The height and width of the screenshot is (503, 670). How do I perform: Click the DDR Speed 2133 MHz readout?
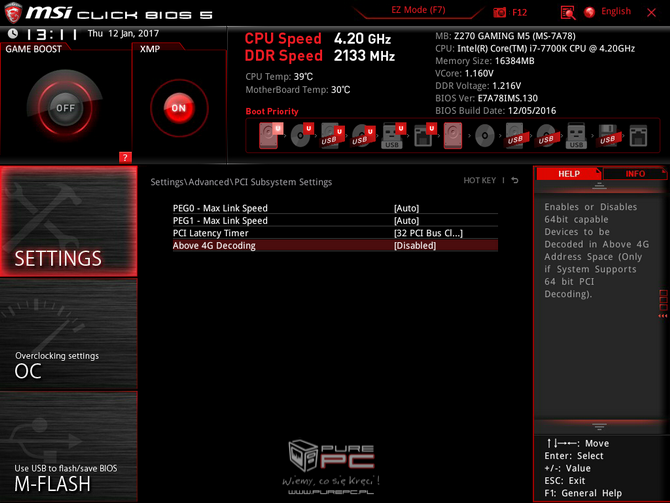click(320, 56)
